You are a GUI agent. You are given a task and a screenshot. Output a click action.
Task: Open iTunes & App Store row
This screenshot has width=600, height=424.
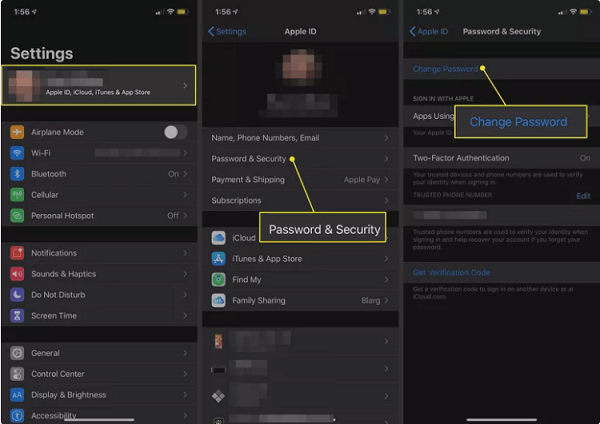pos(300,259)
